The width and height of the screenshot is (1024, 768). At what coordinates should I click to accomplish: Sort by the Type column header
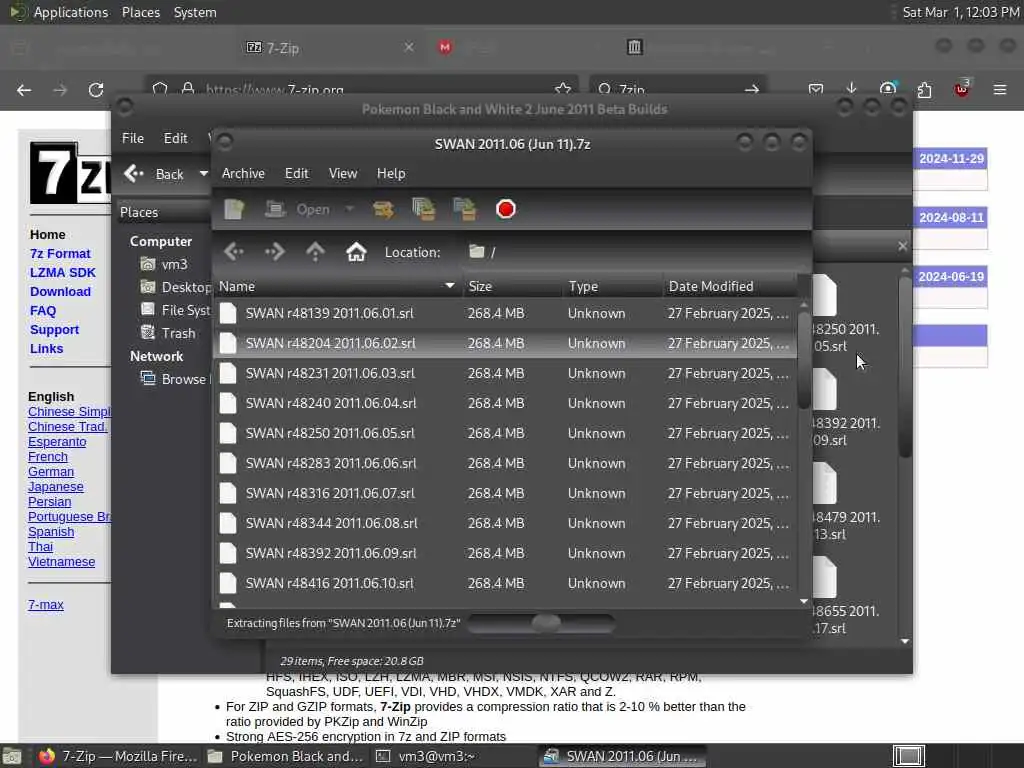[613, 287]
